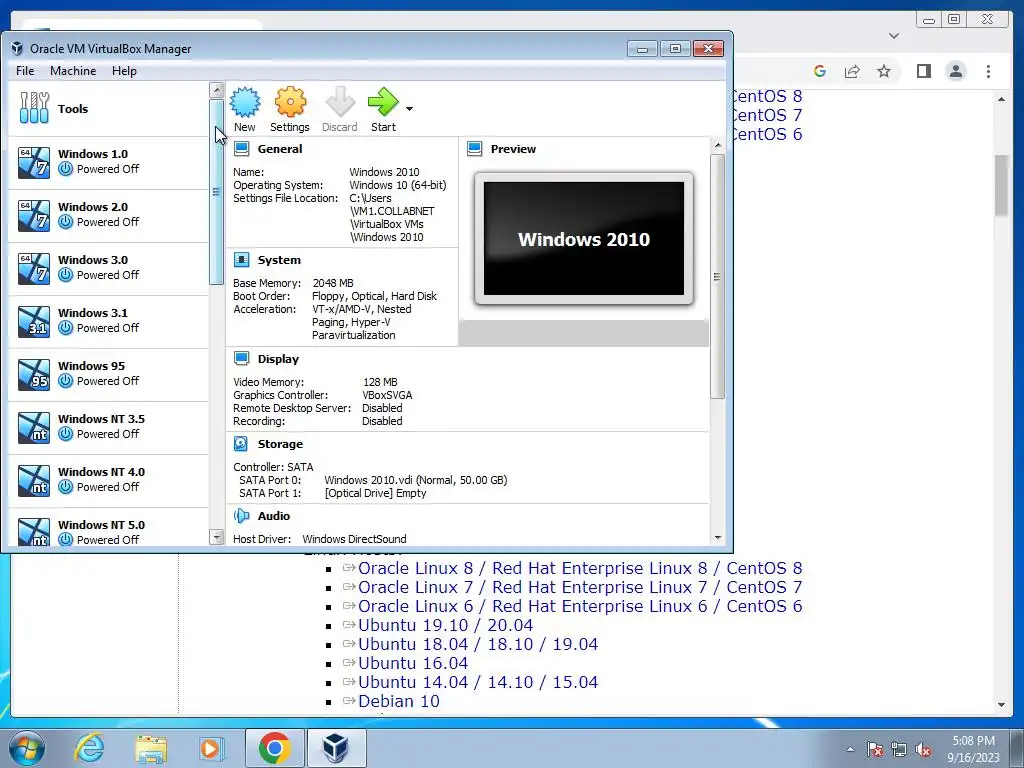Open Ubuntu 19.10 / 20.04 link
Image resolution: width=1024 pixels, height=768 pixels.
pyautogui.click(x=445, y=625)
